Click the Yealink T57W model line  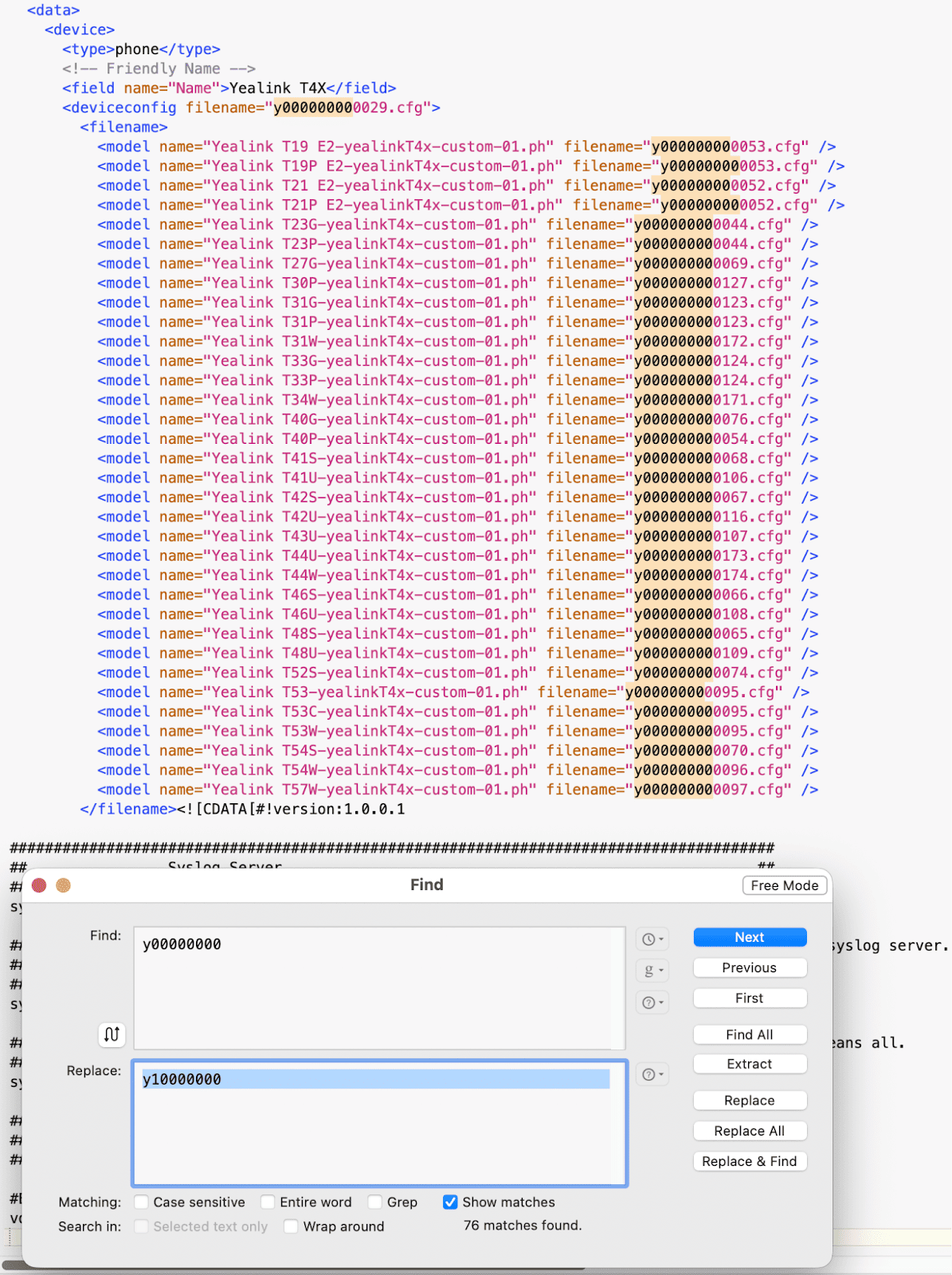tap(458, 790)
